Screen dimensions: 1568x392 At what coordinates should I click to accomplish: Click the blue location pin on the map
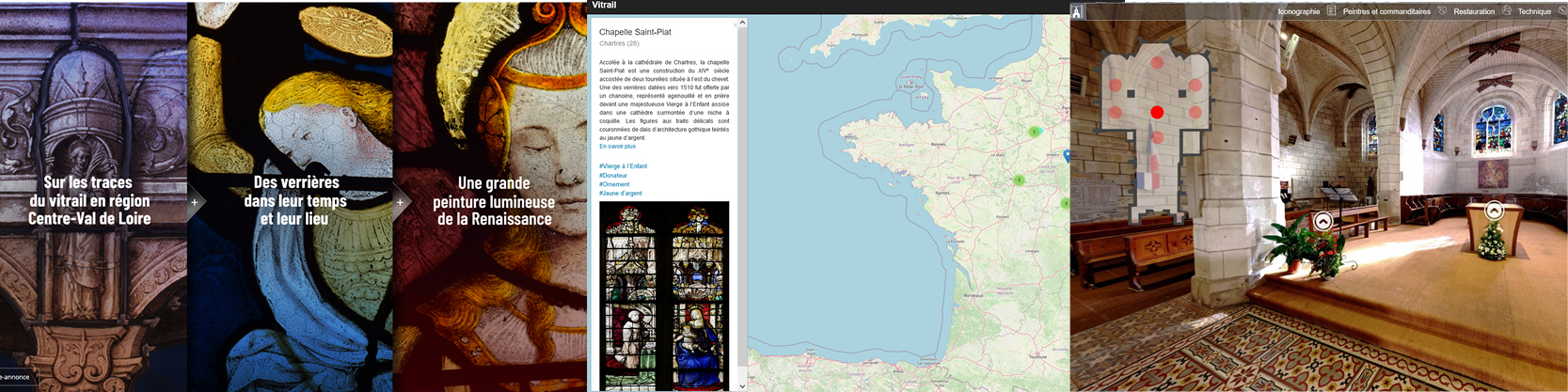pos(1067,156)
